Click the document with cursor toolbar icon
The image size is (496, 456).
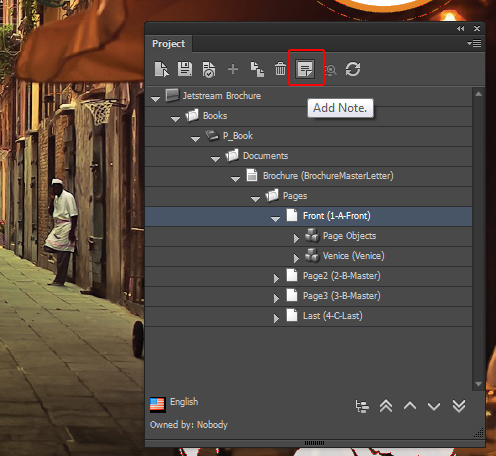click(x=162, y=69)
